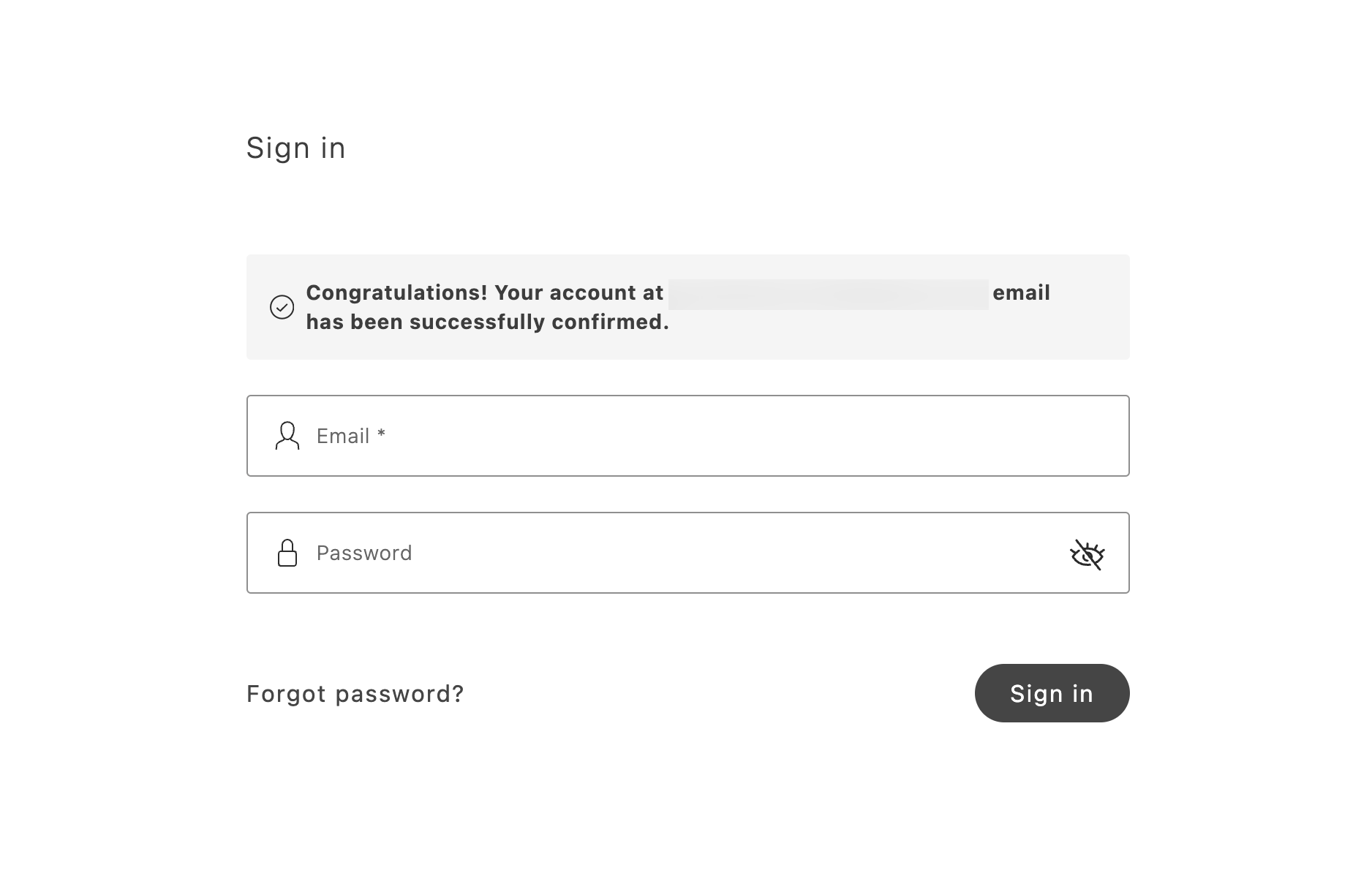Click the Forgot password? text link
The image size is (1372, 873).
(x=355, y=693)
